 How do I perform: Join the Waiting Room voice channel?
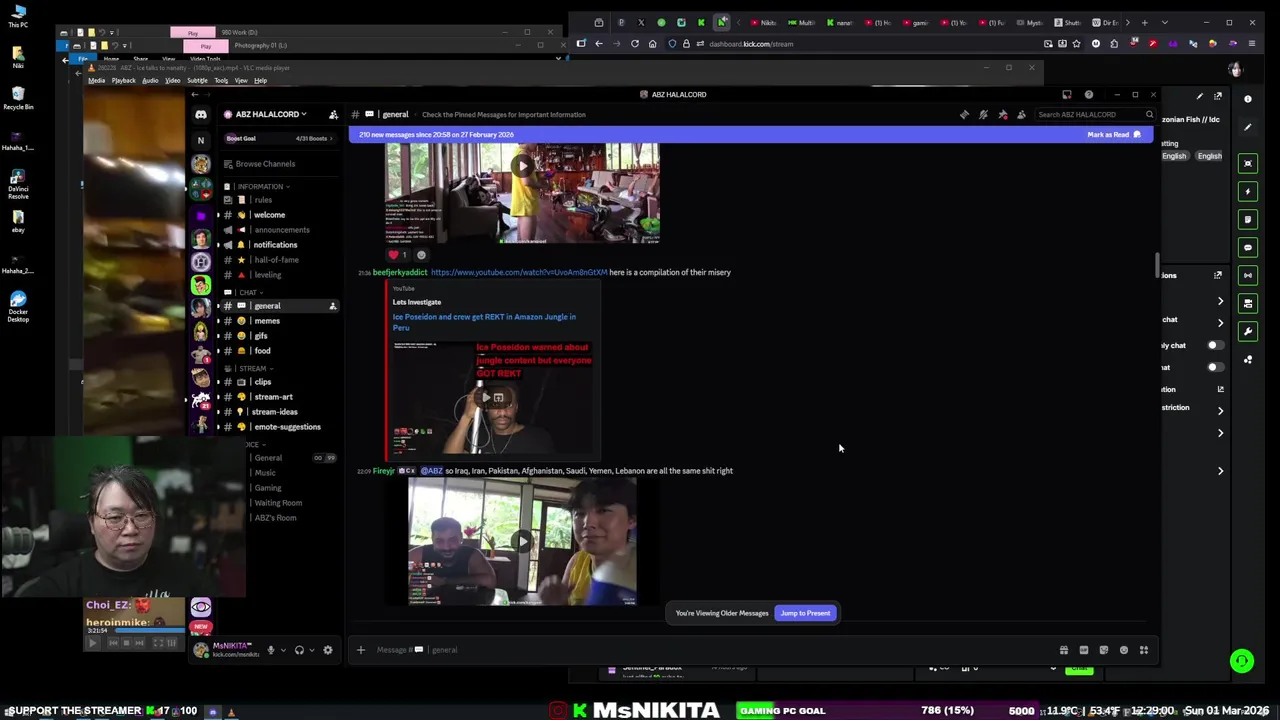tap(278, 503)
